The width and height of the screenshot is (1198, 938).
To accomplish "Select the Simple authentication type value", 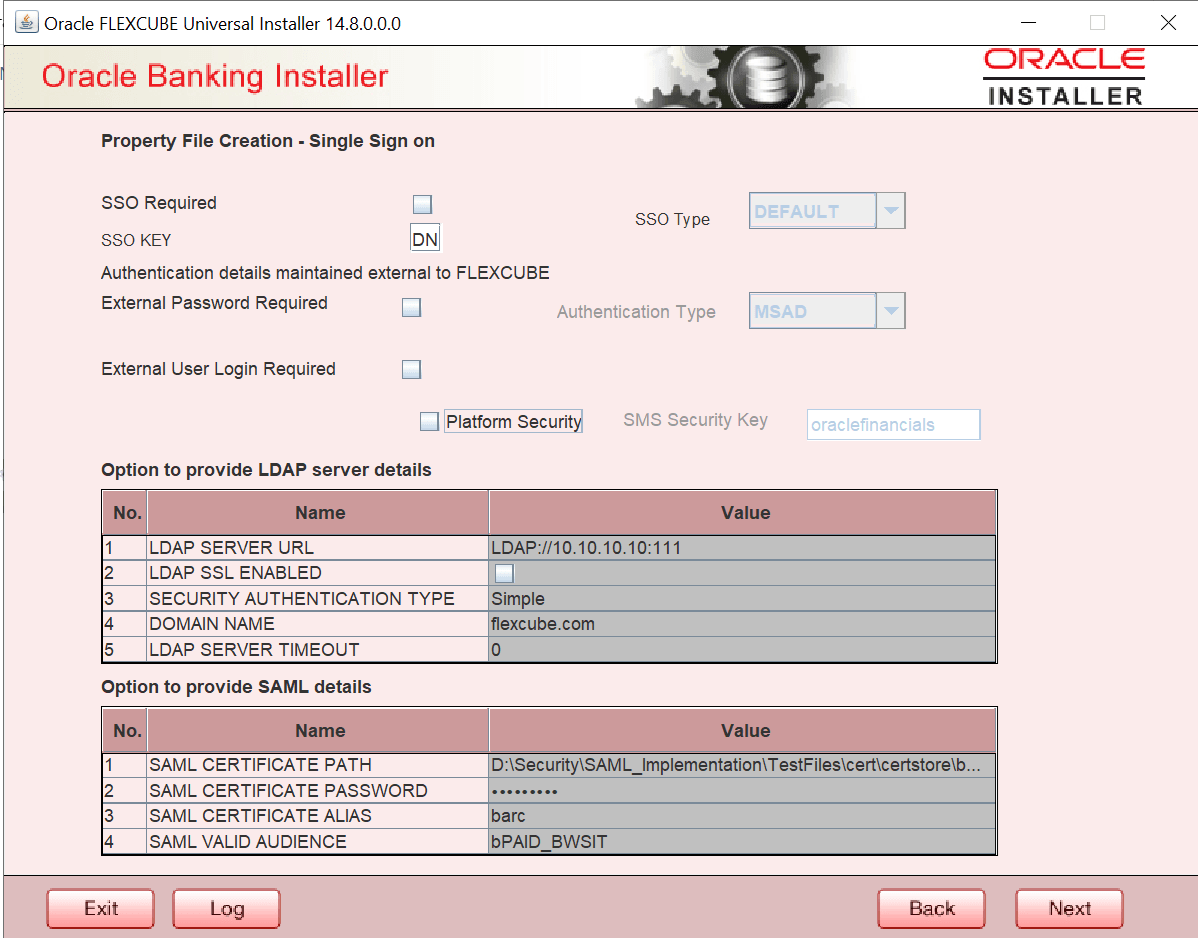I will pos(742,599).
